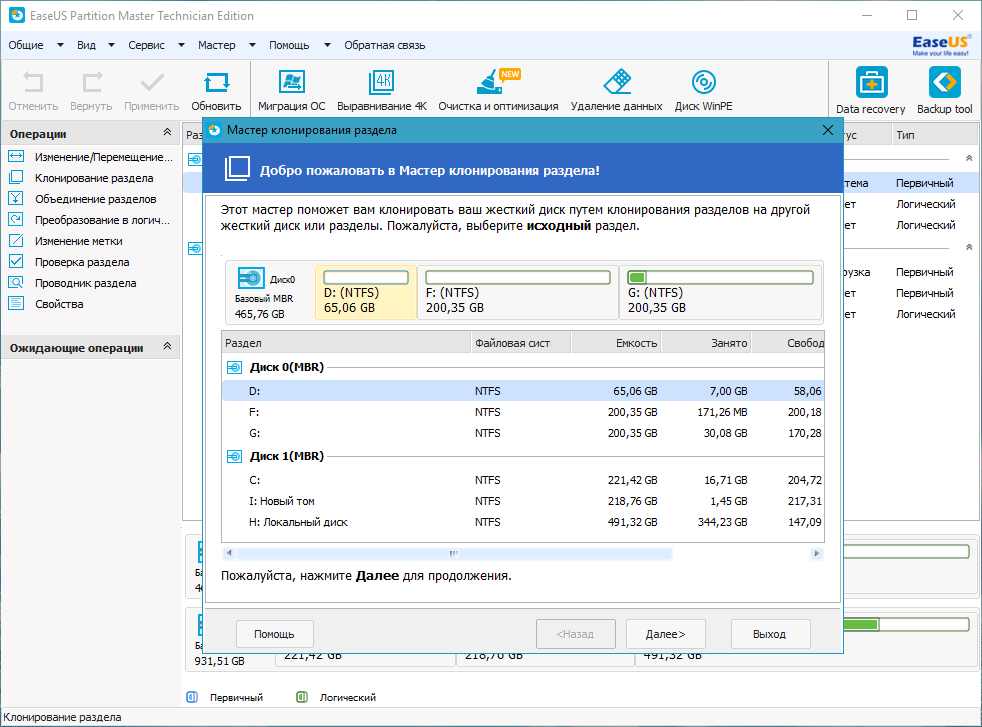Open the Мастер menu
982x727 pixels.
(x=217, y=45)
